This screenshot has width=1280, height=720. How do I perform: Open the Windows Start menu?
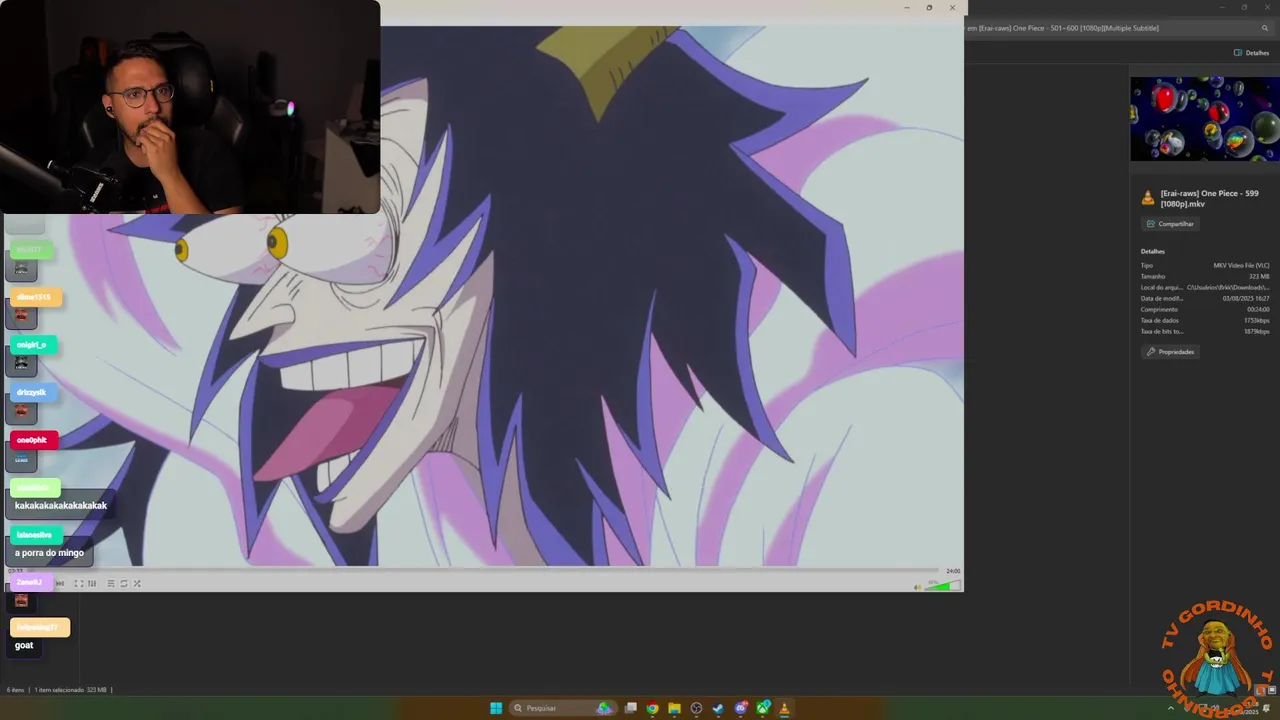496,708
